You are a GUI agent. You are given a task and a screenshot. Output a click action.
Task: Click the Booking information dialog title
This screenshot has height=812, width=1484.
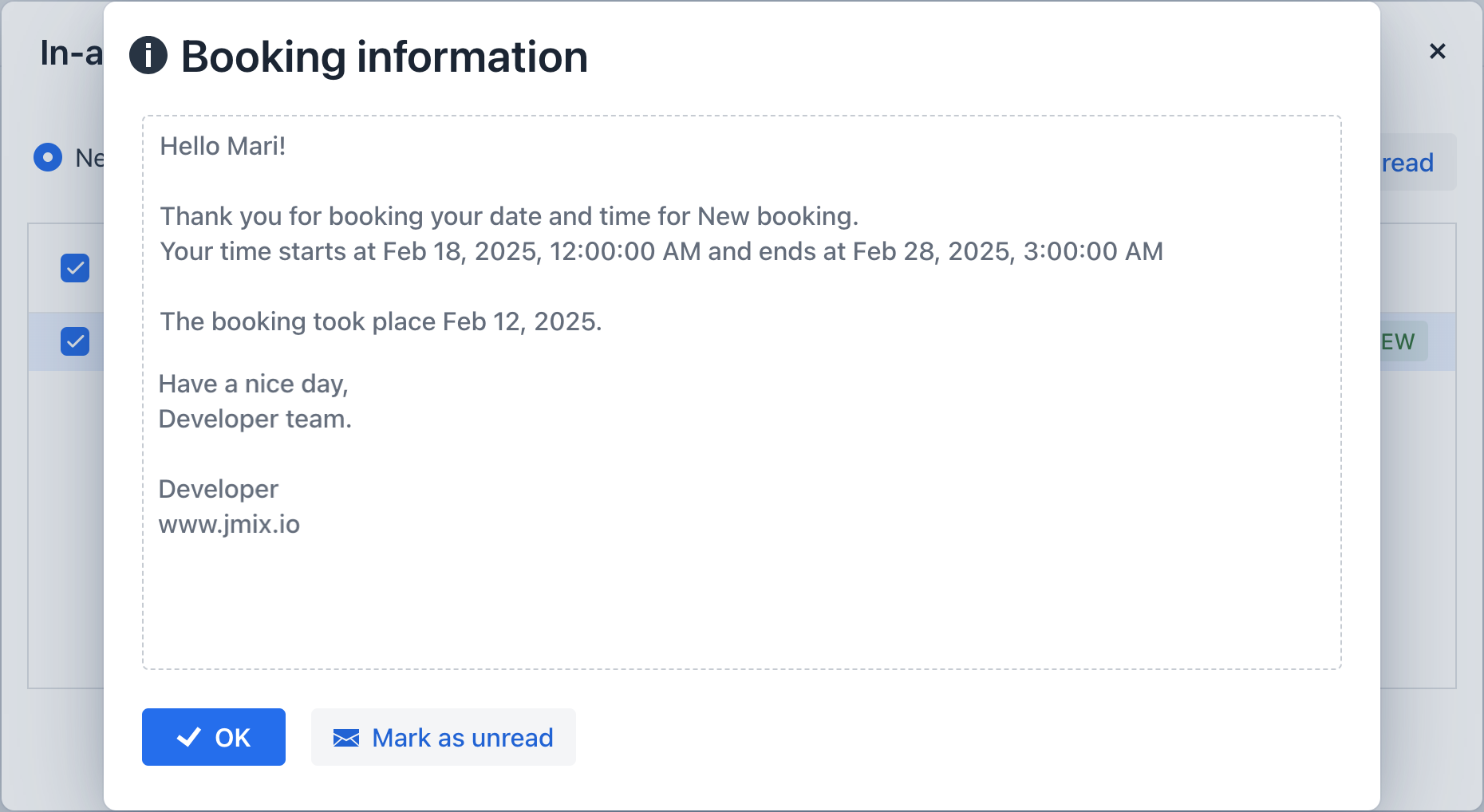click(384, 57)
